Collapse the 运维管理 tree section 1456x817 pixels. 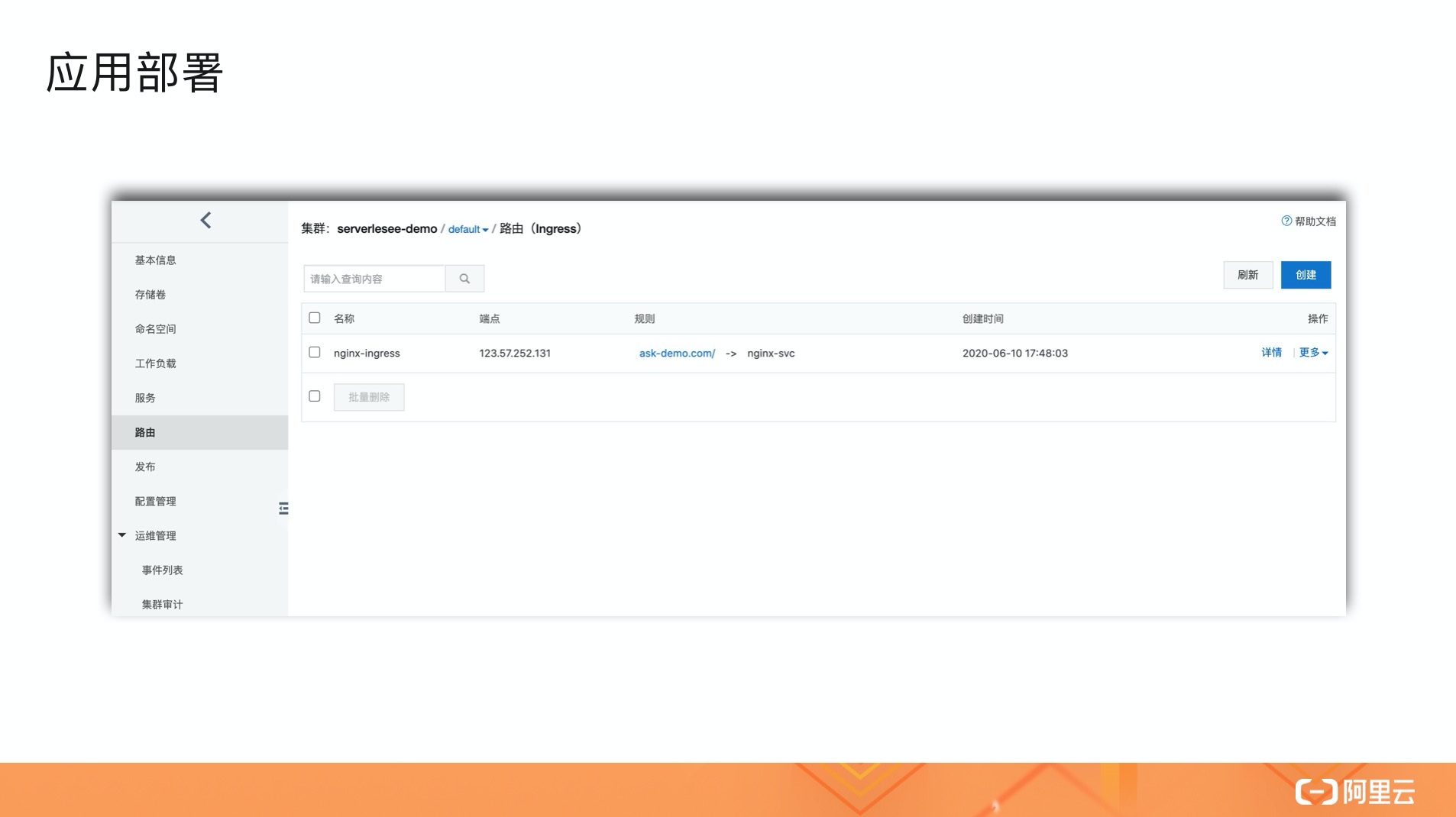(122, 535)
